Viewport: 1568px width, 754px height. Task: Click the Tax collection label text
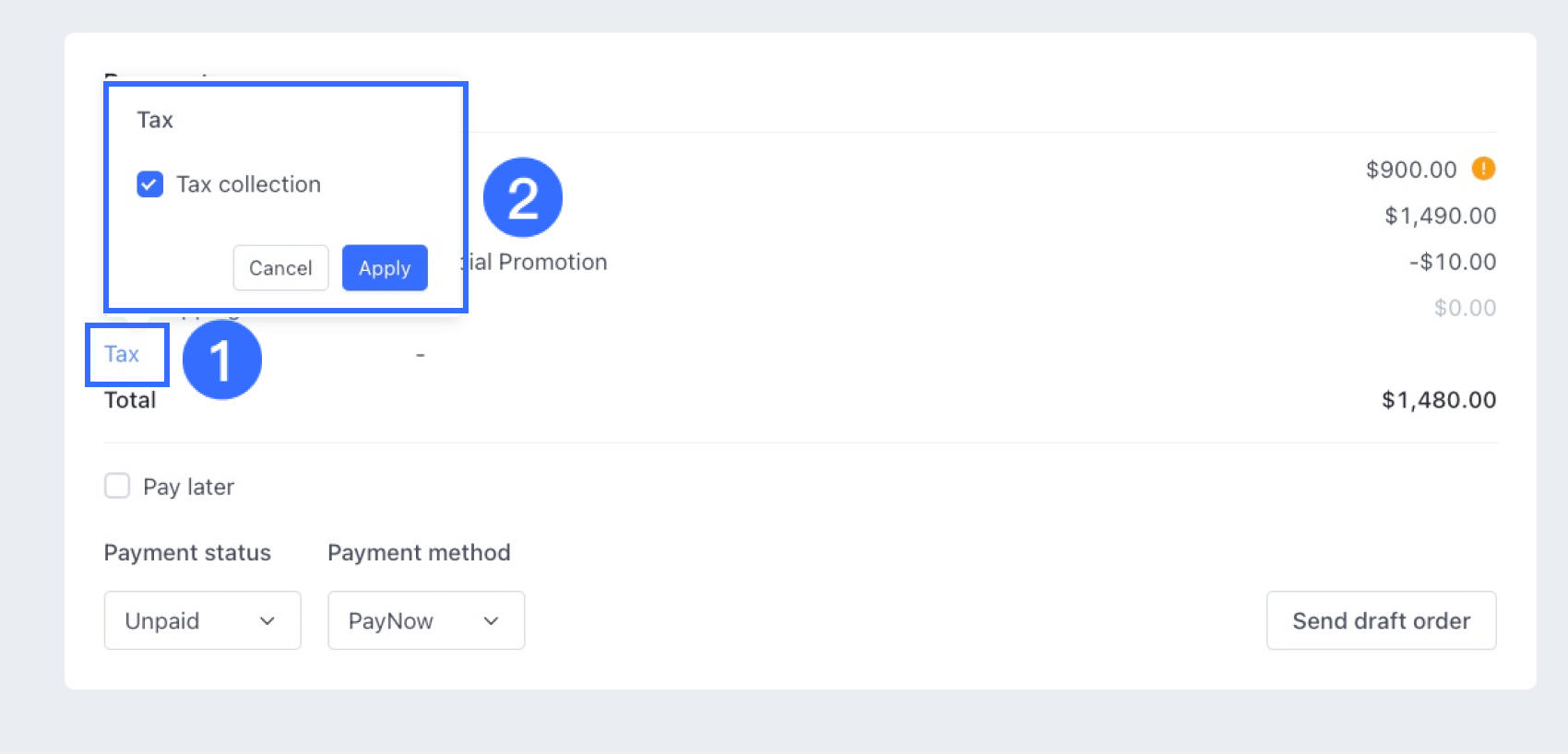[x=249, y=184]
